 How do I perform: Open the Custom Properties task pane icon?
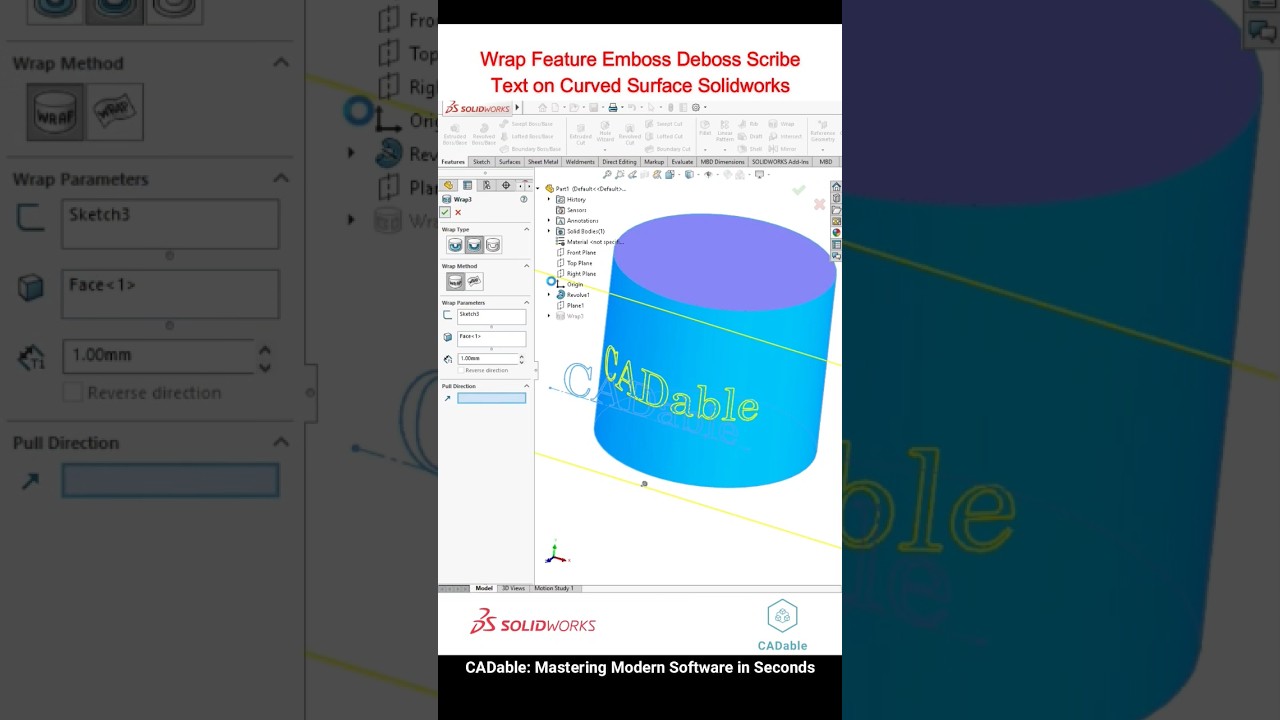(x=836, y=245)
